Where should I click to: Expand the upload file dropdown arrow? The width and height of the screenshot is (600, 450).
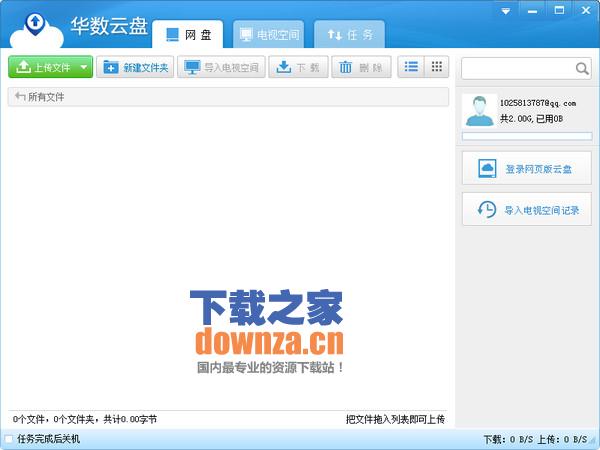84,67
